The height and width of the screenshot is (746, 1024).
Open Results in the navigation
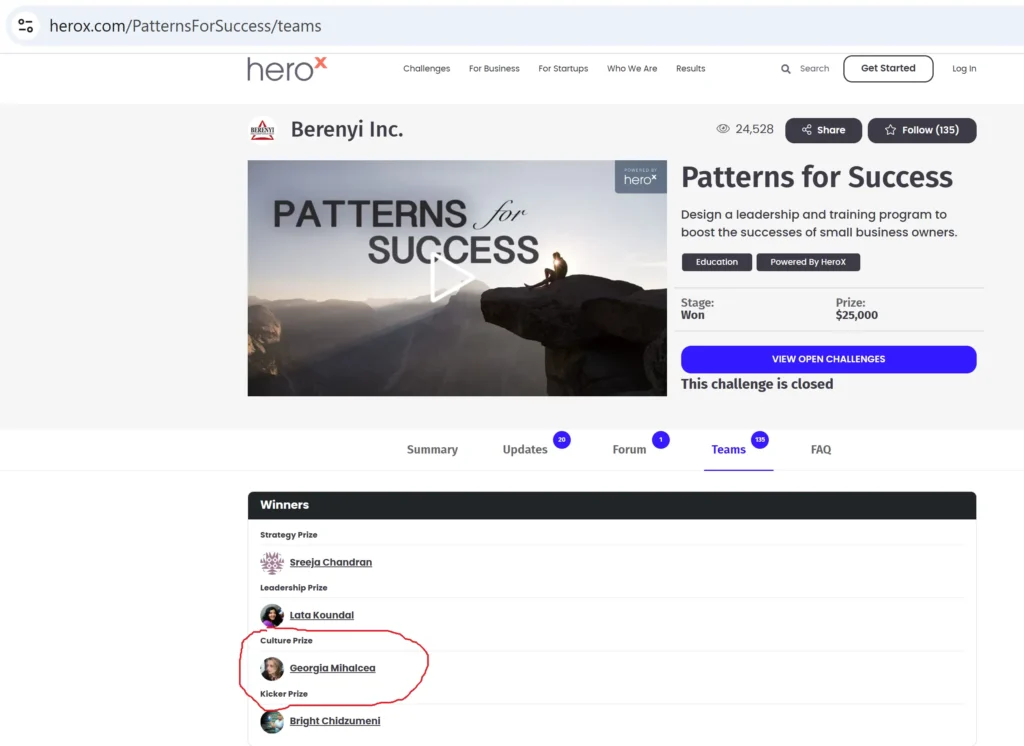click(690, 69)
